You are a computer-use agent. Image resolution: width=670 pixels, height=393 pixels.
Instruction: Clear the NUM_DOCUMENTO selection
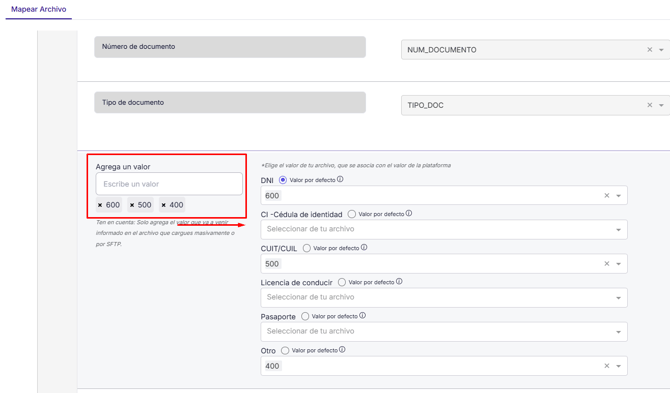649,50
